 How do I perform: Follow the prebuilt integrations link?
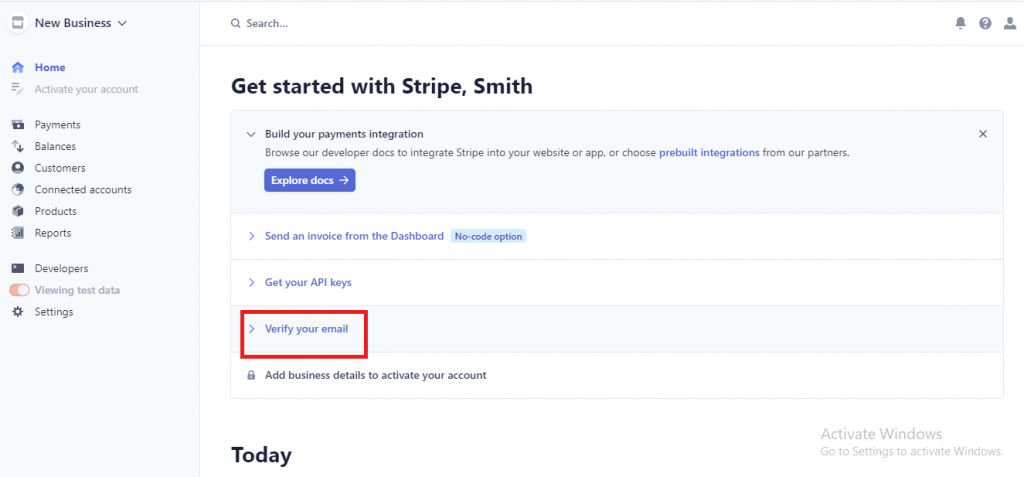click(709, 152)
